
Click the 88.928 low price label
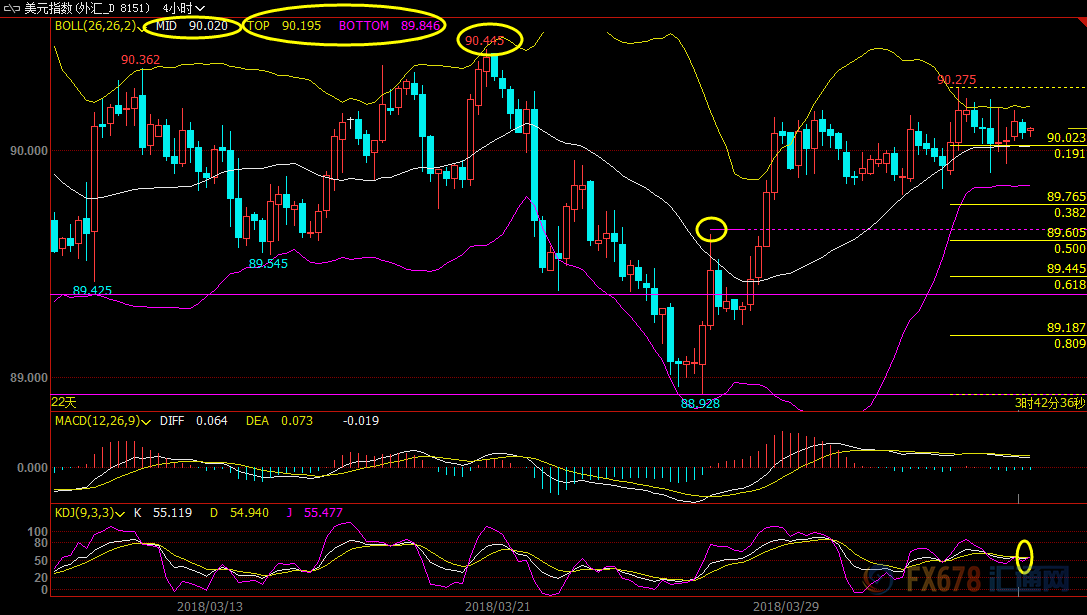pos(700,403)
